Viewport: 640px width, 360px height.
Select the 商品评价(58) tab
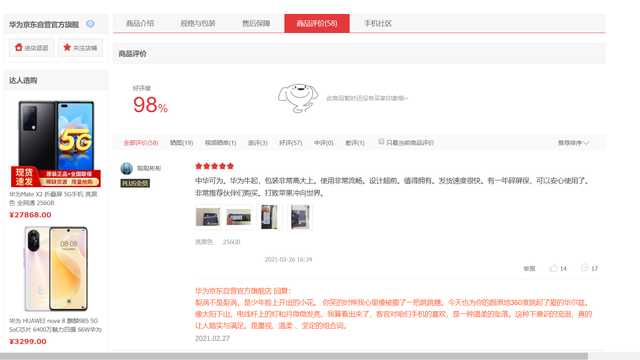click(x=317, y=23)
